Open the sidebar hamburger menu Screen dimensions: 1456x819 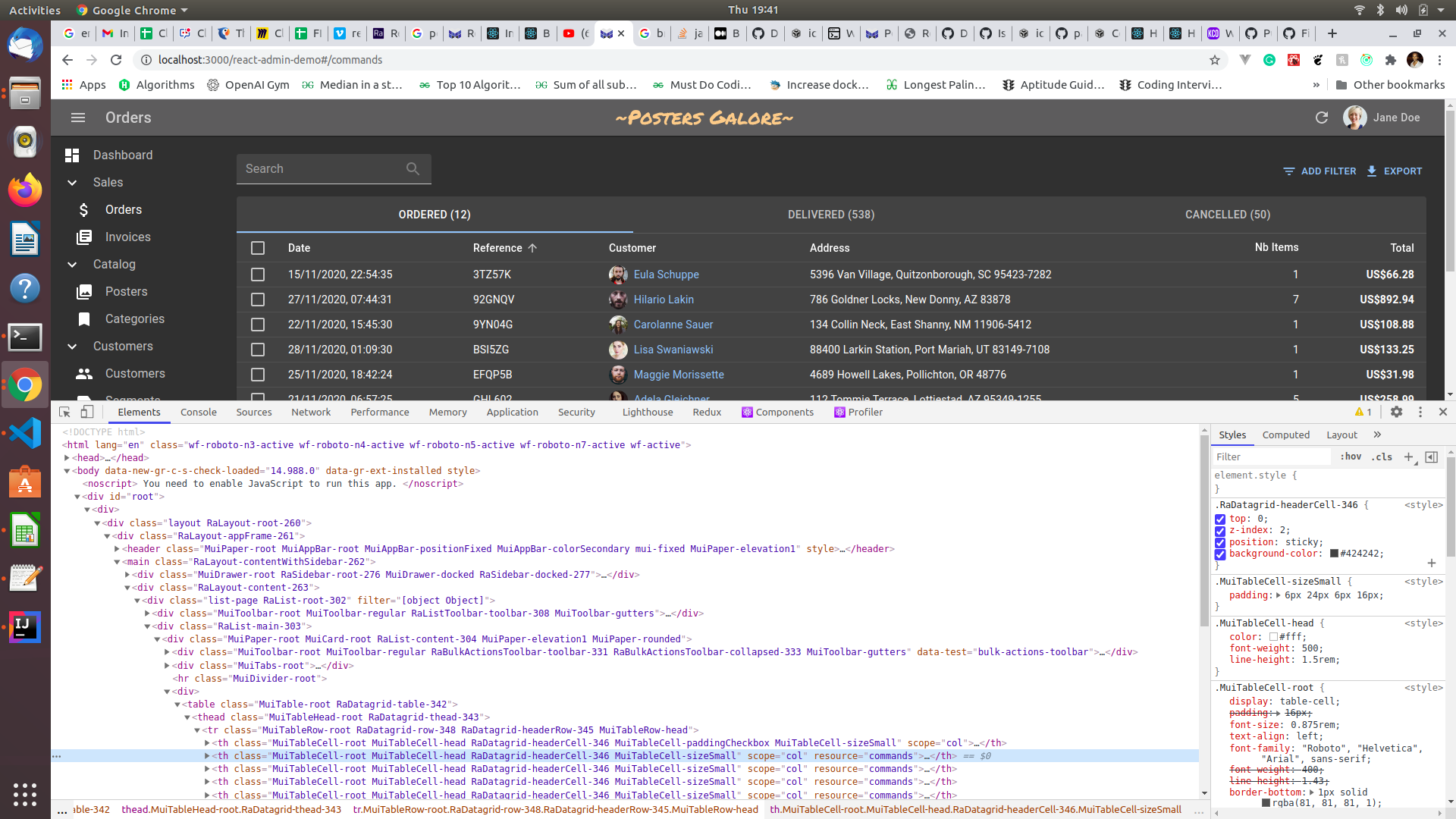click(77, 118)
